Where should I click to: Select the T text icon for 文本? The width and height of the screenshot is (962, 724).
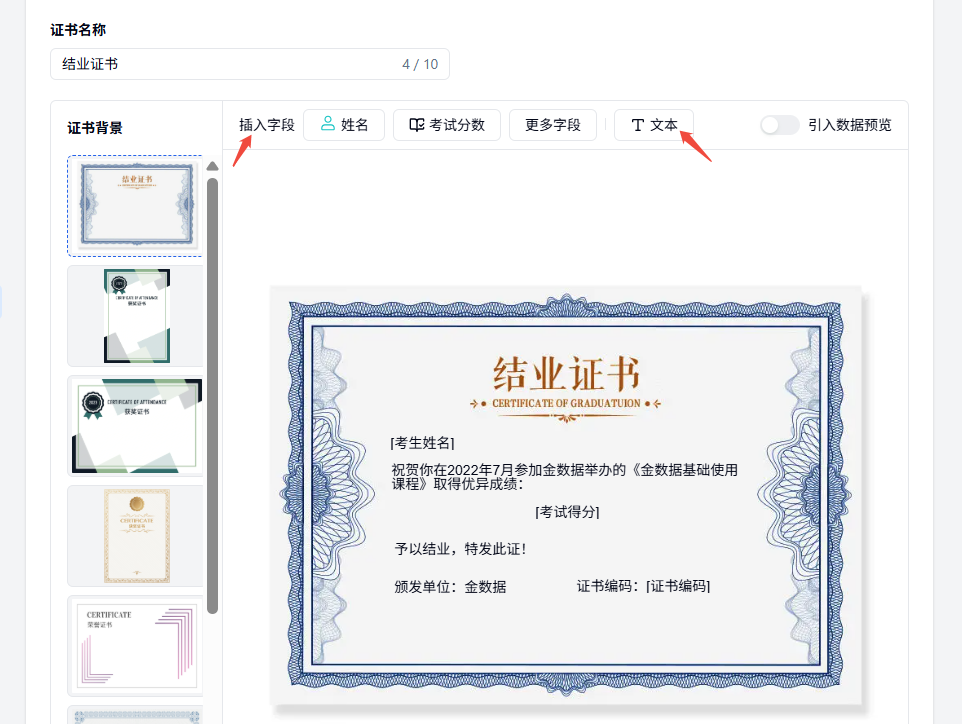coord(637,125)
